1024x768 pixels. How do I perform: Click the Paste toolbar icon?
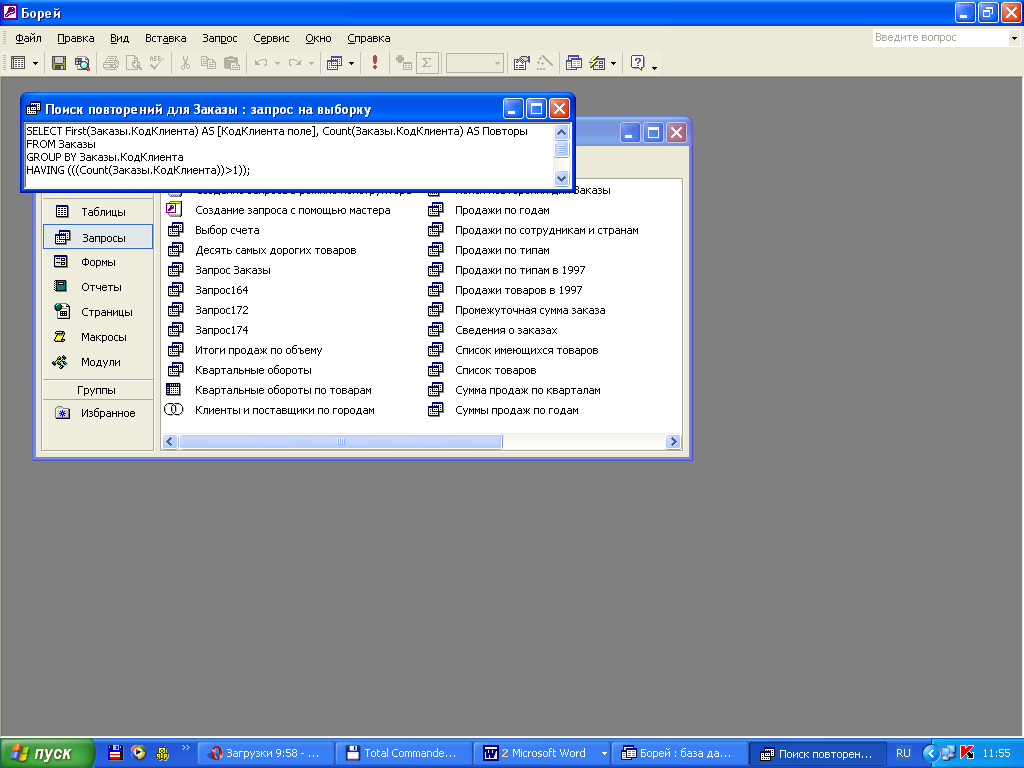(231, 63)
